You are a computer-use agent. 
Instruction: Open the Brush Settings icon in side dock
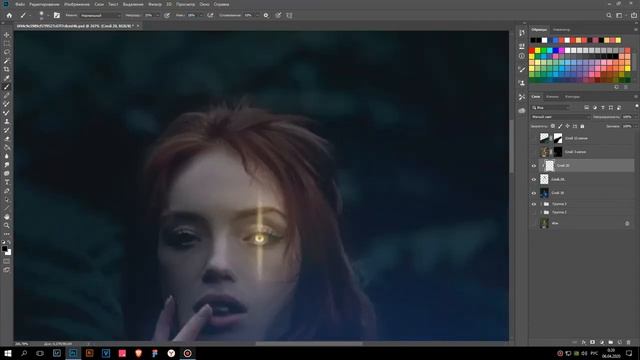[522, 69]
